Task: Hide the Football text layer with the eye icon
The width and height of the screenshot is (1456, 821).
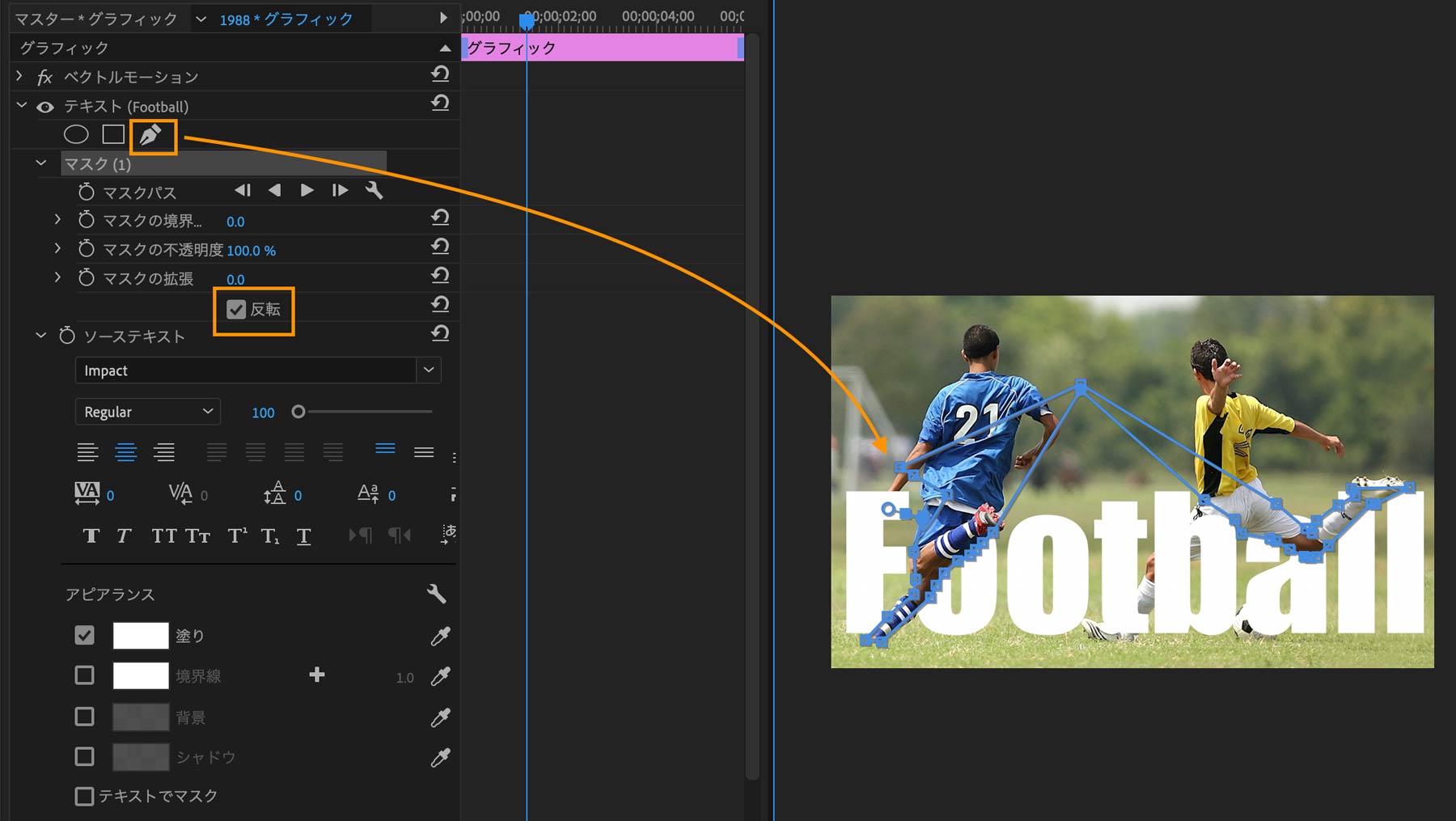Action: pos(45,107)
